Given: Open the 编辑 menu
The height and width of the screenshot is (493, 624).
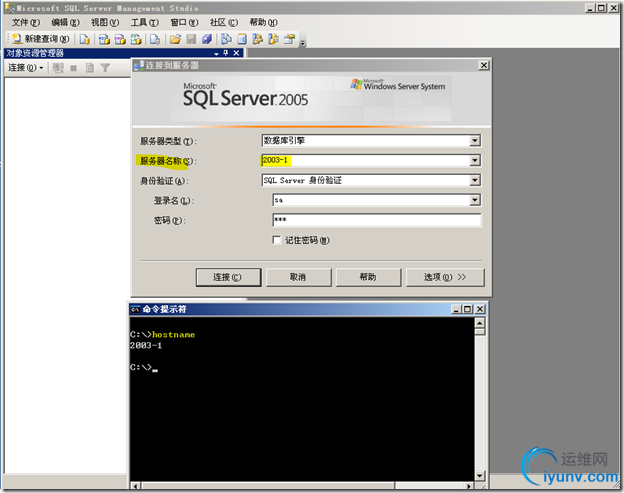Looking at the screenshot, I should [66, 22].
